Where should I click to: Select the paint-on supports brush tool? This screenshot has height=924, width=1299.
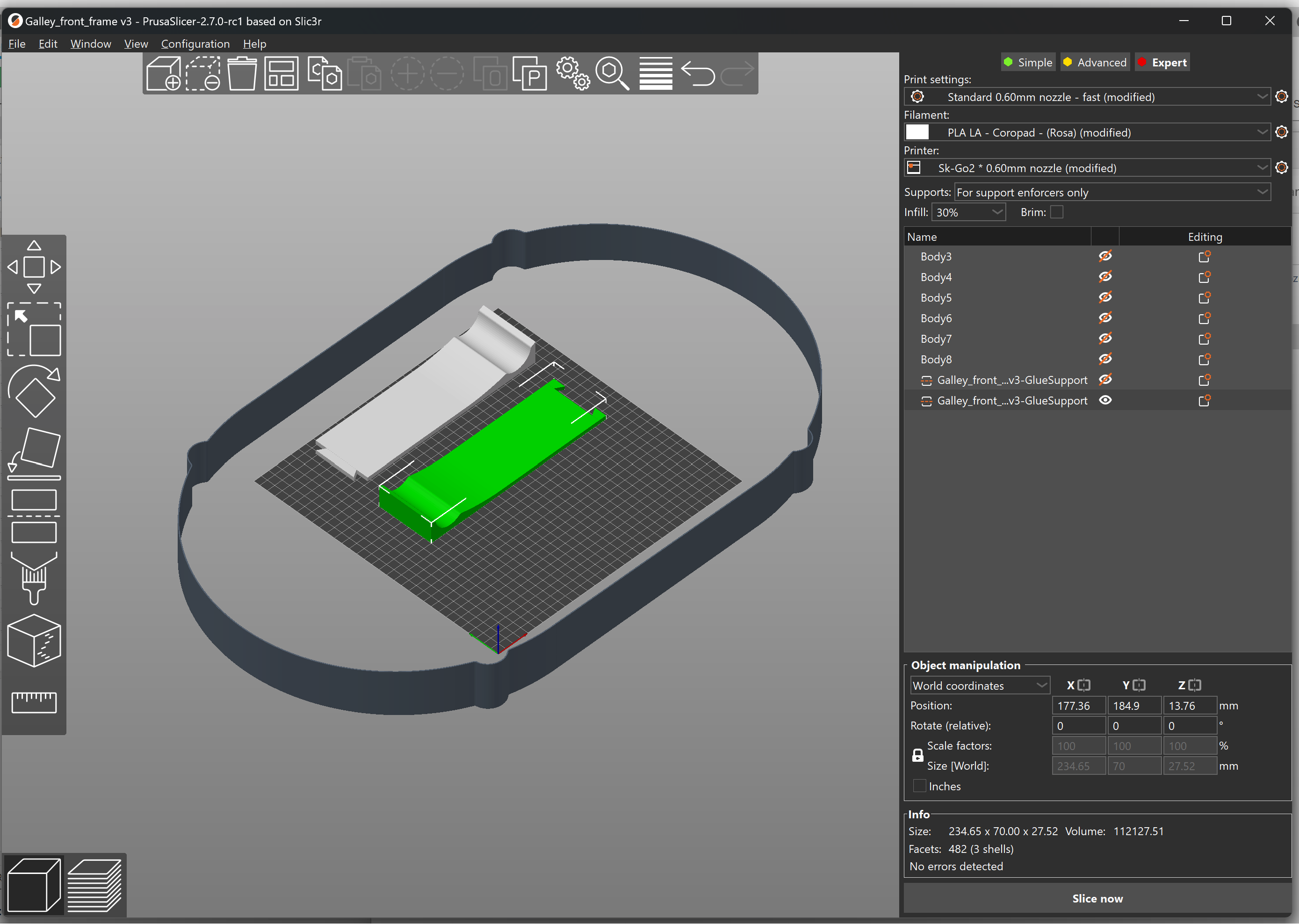click(34, 578)
